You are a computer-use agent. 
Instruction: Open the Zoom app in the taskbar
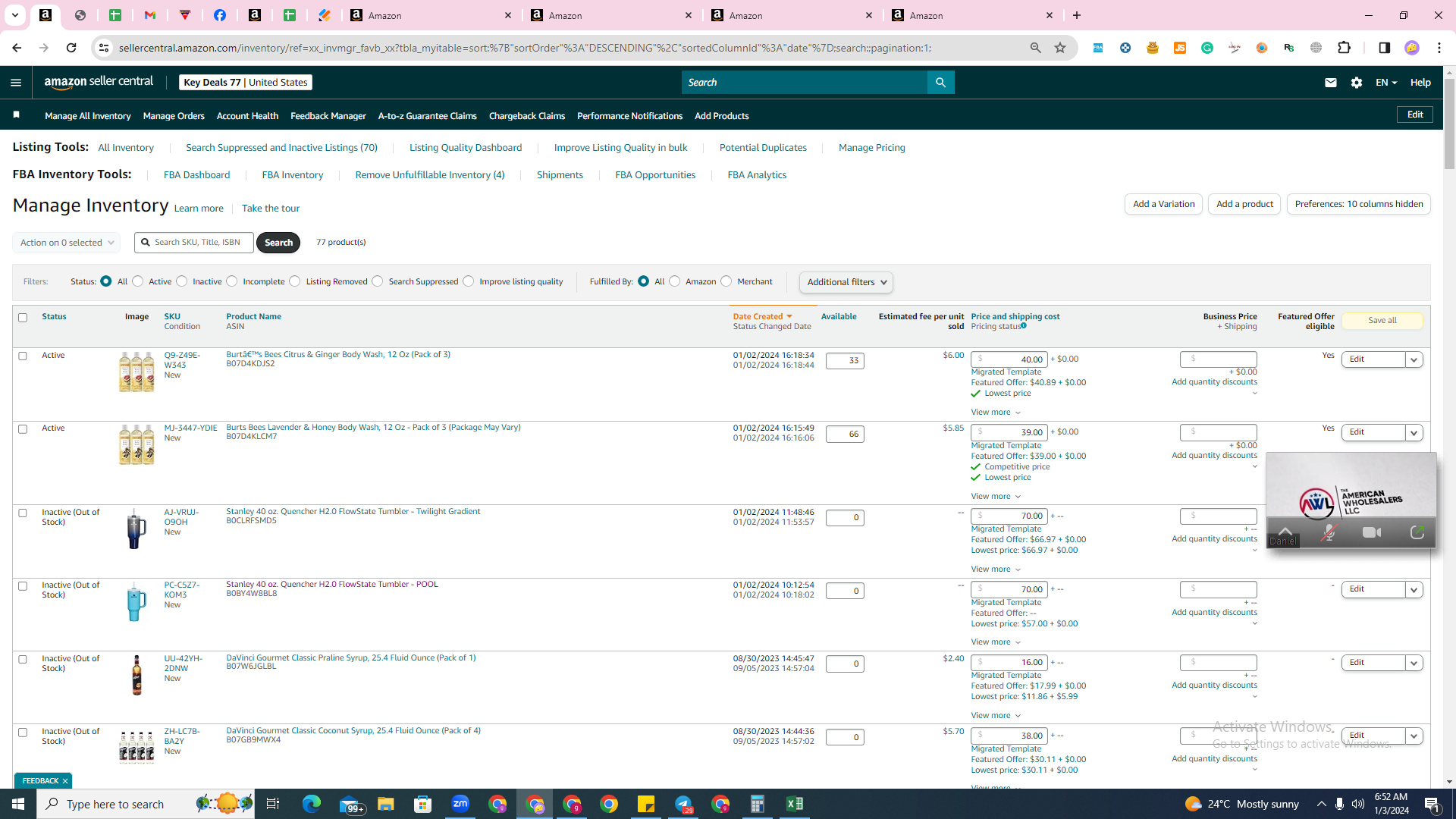[x=460, y=804]
